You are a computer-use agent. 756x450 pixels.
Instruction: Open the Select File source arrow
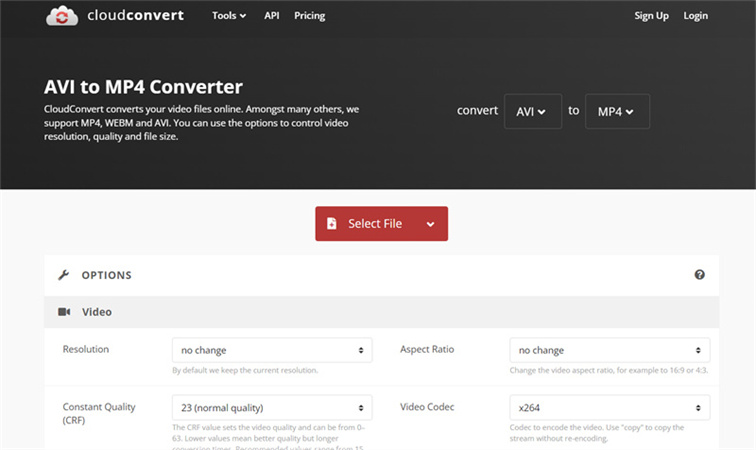click(430, 224)
